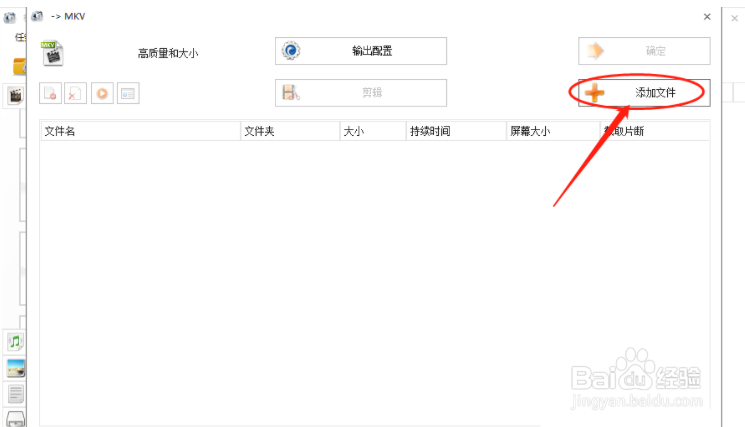
Task: Click the remove file toolbar icon
Action: pos(50,93)
